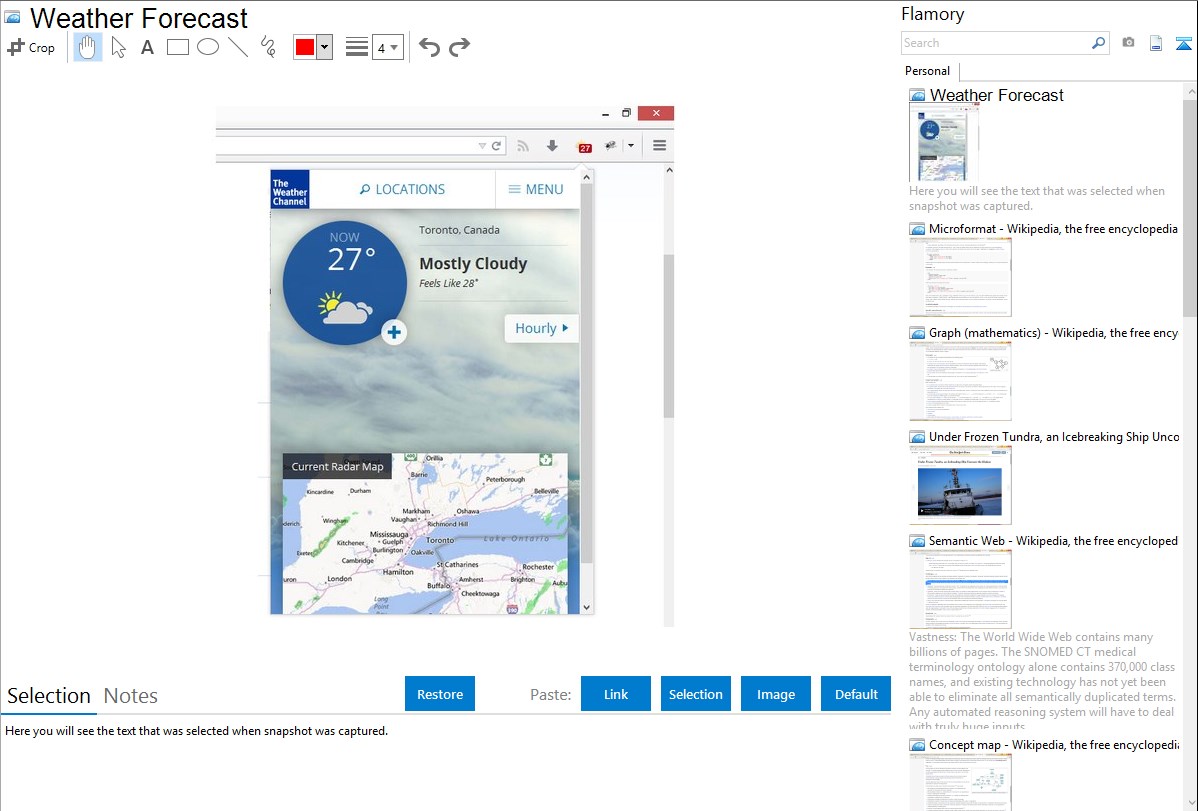1198x811 pixels.
Task: Click the camera capture snapshot icon
Action: point(1128,43)
